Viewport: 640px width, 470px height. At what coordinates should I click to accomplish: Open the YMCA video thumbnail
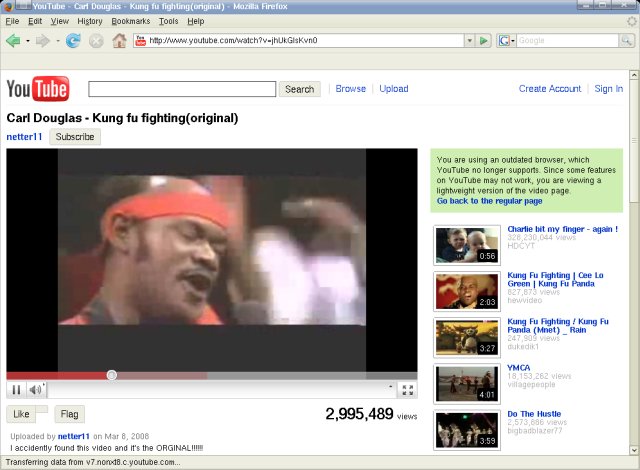click(467, 384)
